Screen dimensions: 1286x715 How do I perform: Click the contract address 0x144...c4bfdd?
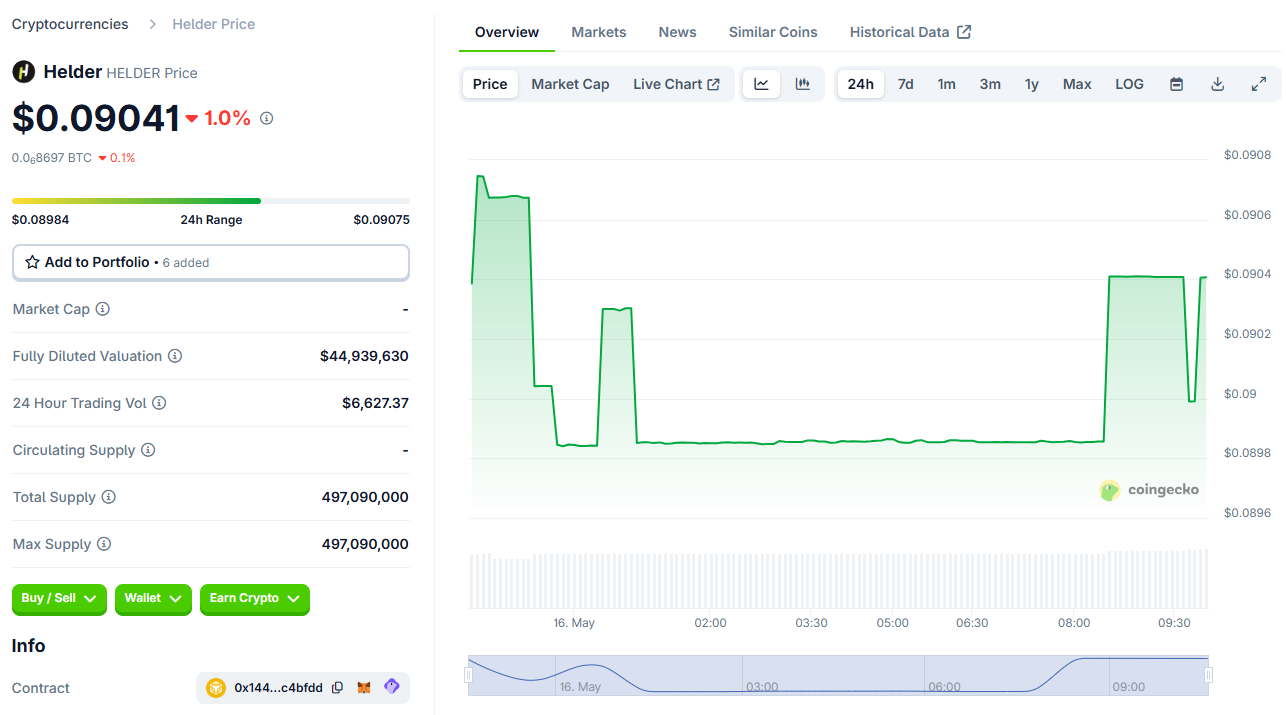pos(278,688)
